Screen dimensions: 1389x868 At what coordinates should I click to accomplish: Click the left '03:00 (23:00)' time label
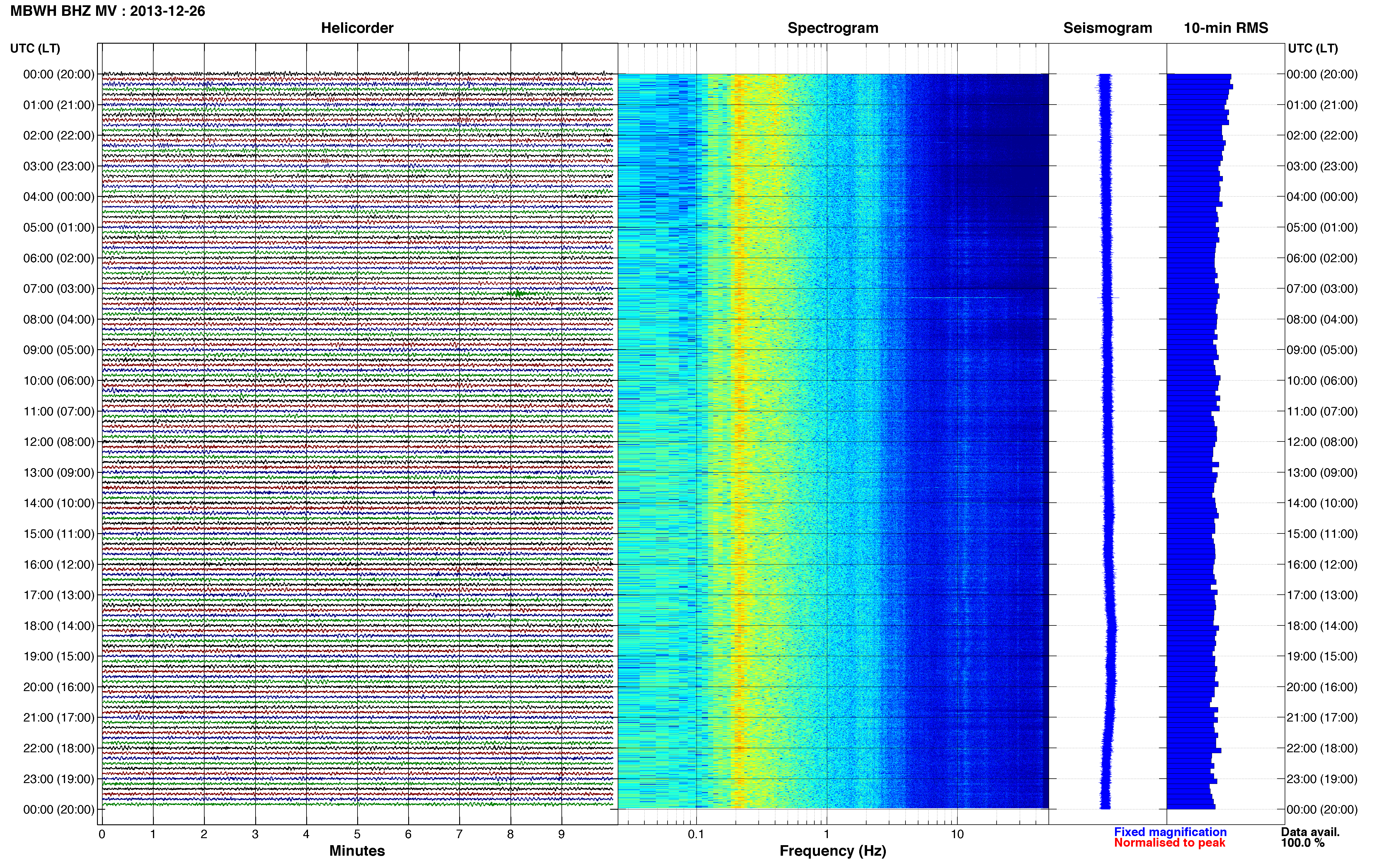[59, 166]
